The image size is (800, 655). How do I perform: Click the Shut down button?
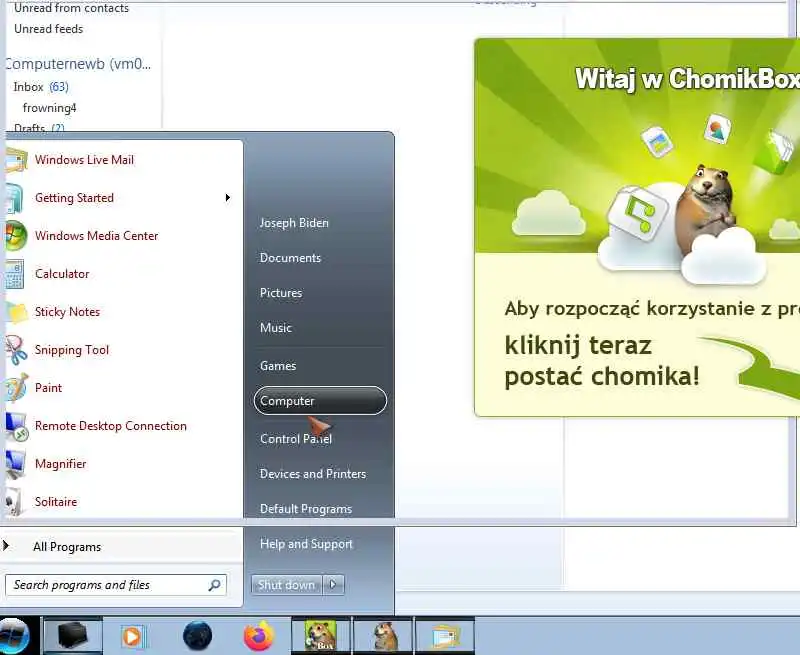pyautogui.click(x=286, y=585)
